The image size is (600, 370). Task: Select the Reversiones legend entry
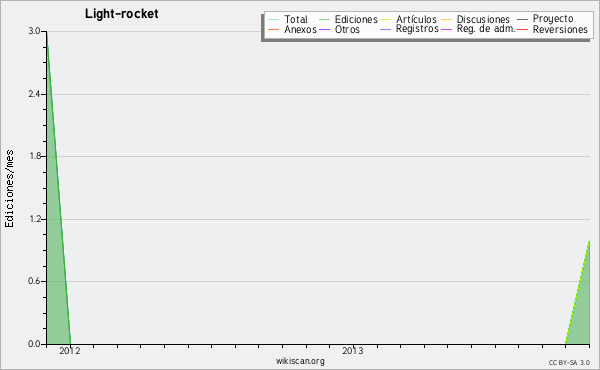[552, 29]
